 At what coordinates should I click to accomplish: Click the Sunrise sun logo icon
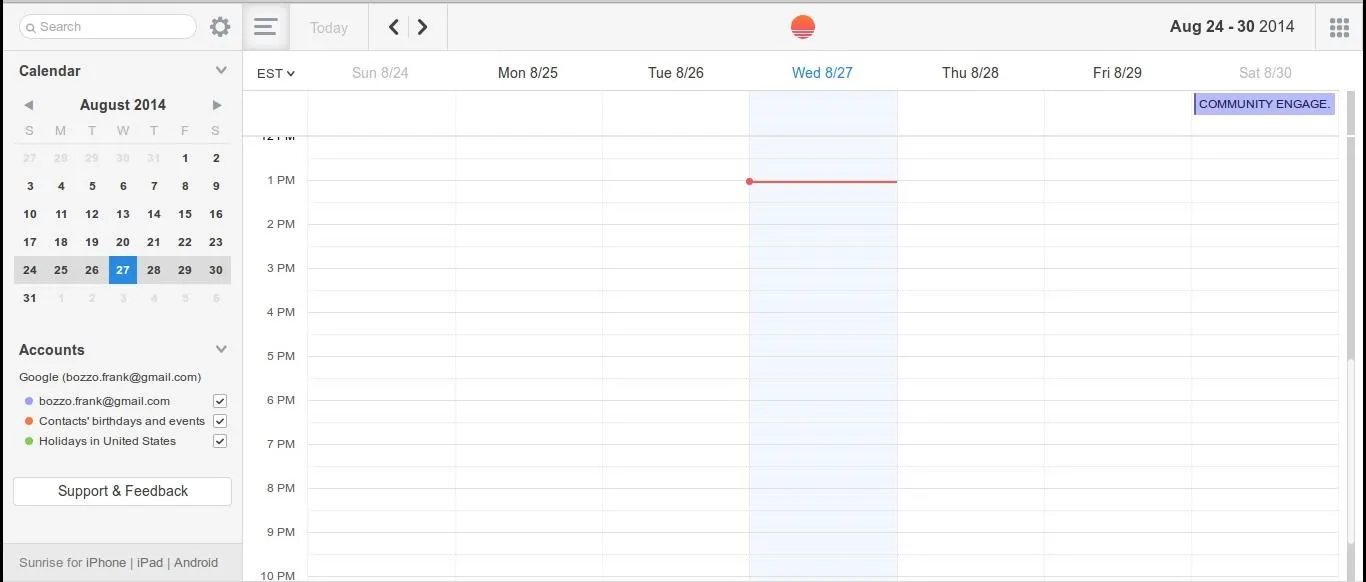click(x=803, y=27)
